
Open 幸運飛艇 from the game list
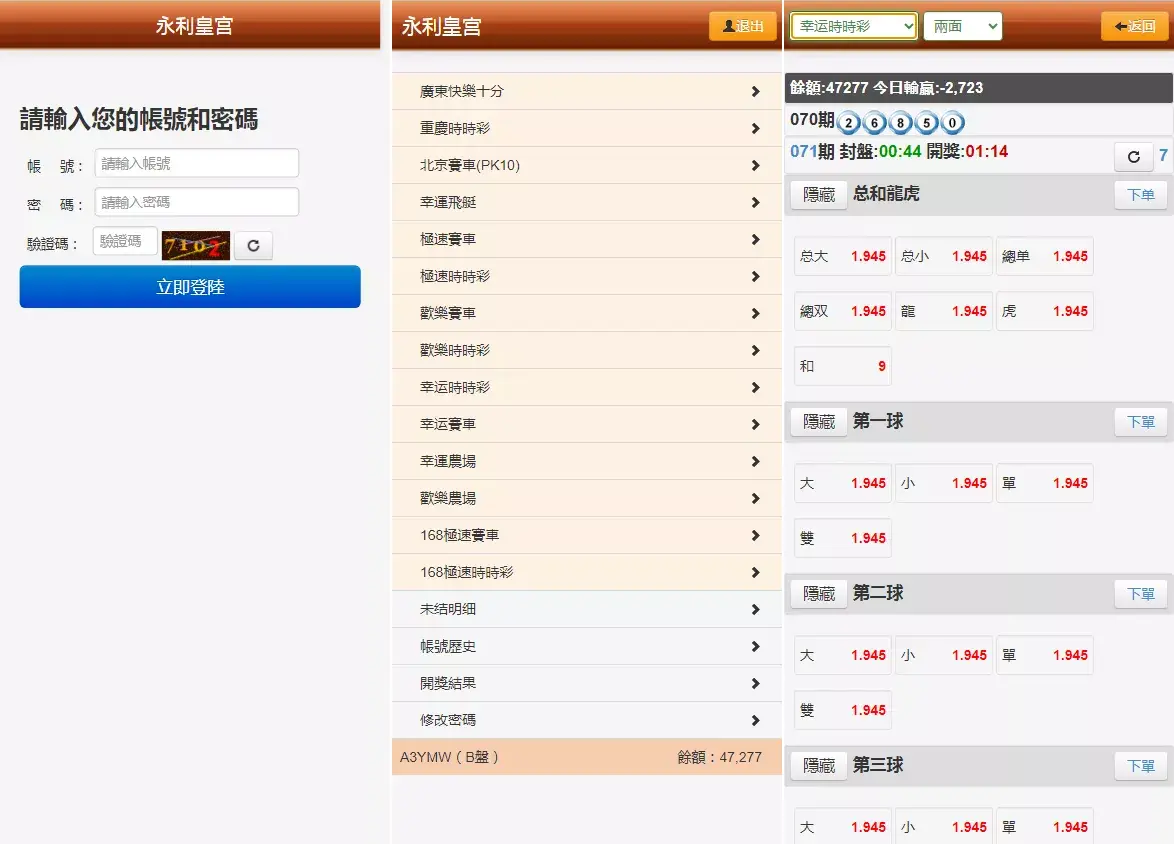pyautogui.click(x=586, y=202)
